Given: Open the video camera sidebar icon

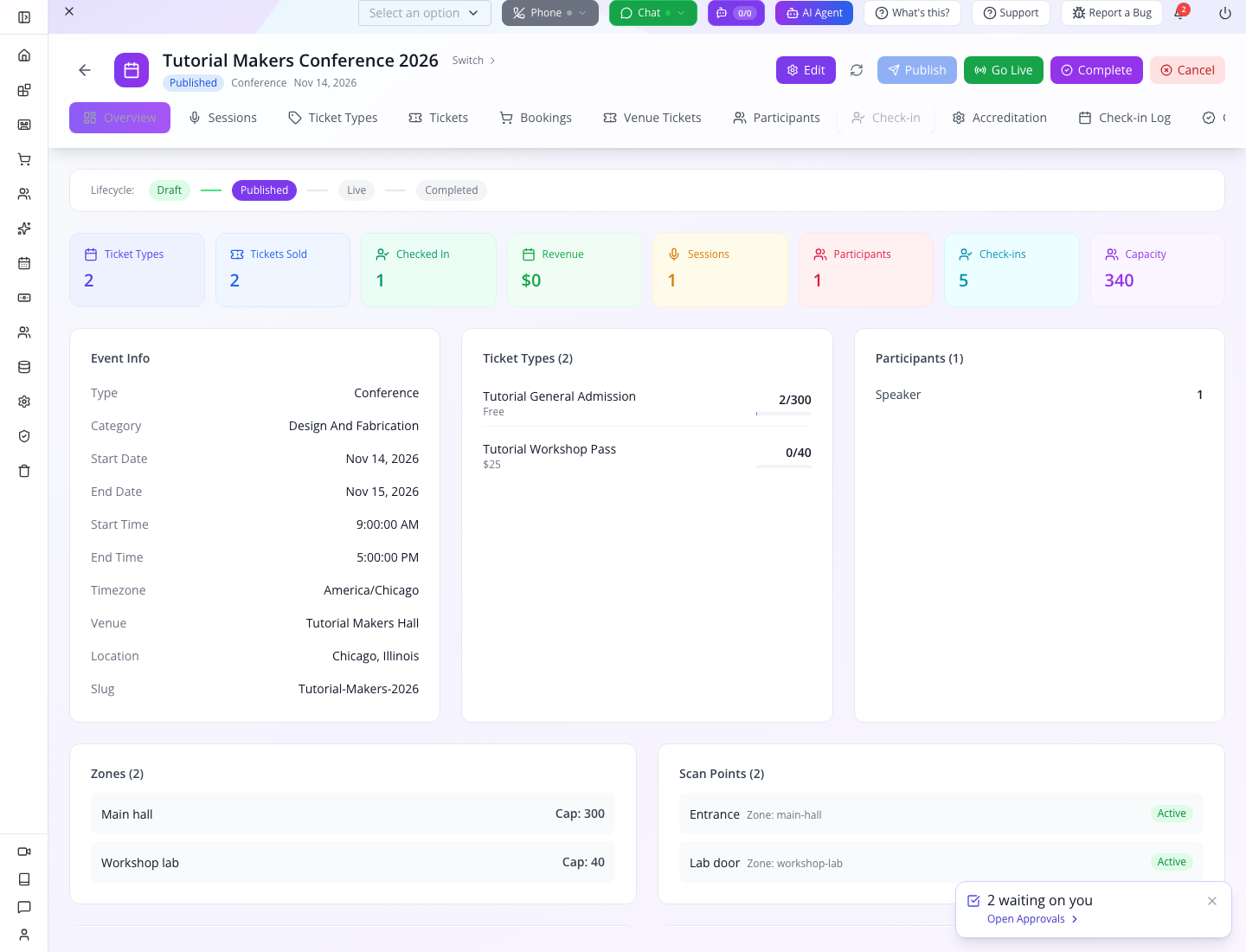Looking at the screenshot, I should 24,852.
